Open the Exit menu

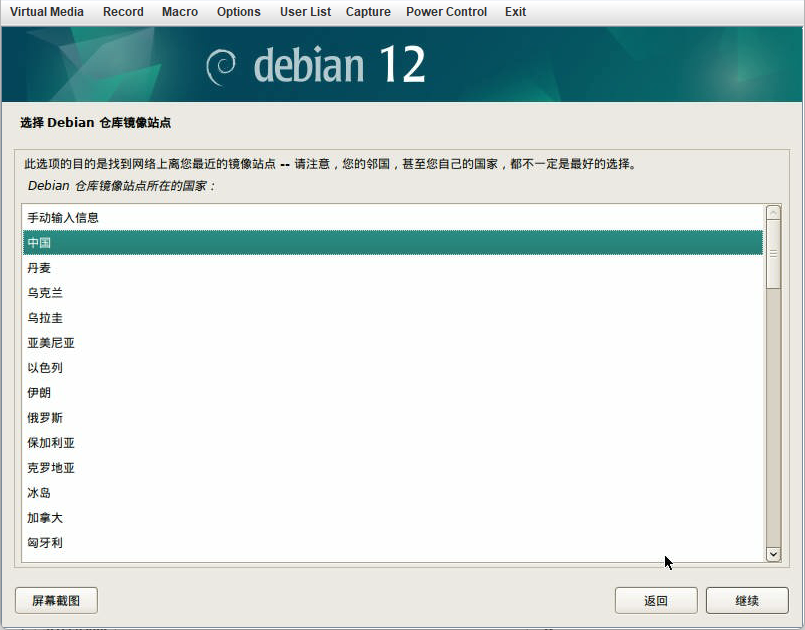tap(515, 12)
